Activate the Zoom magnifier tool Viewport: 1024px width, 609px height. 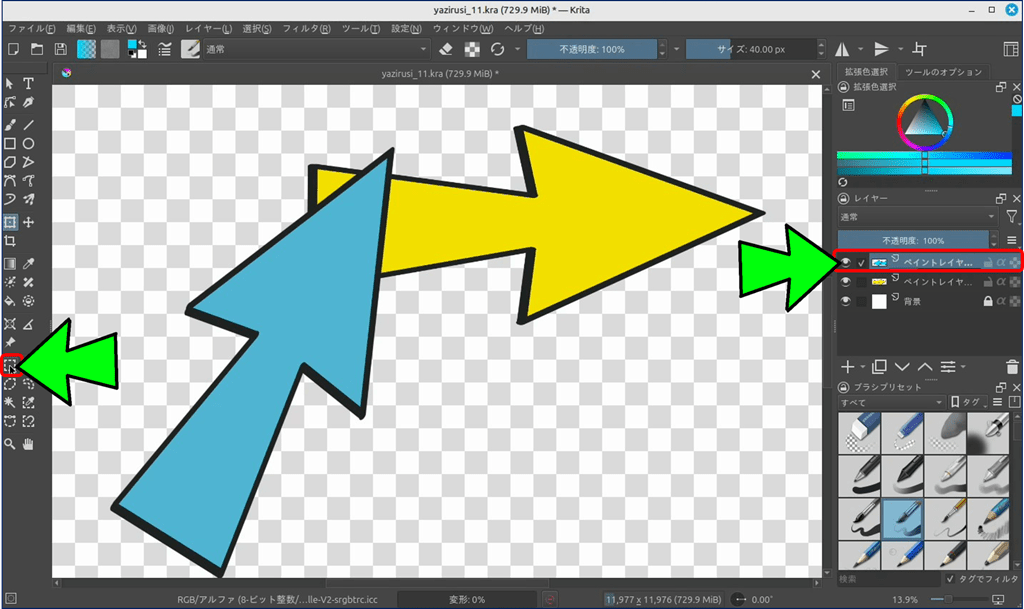[10, 443]
